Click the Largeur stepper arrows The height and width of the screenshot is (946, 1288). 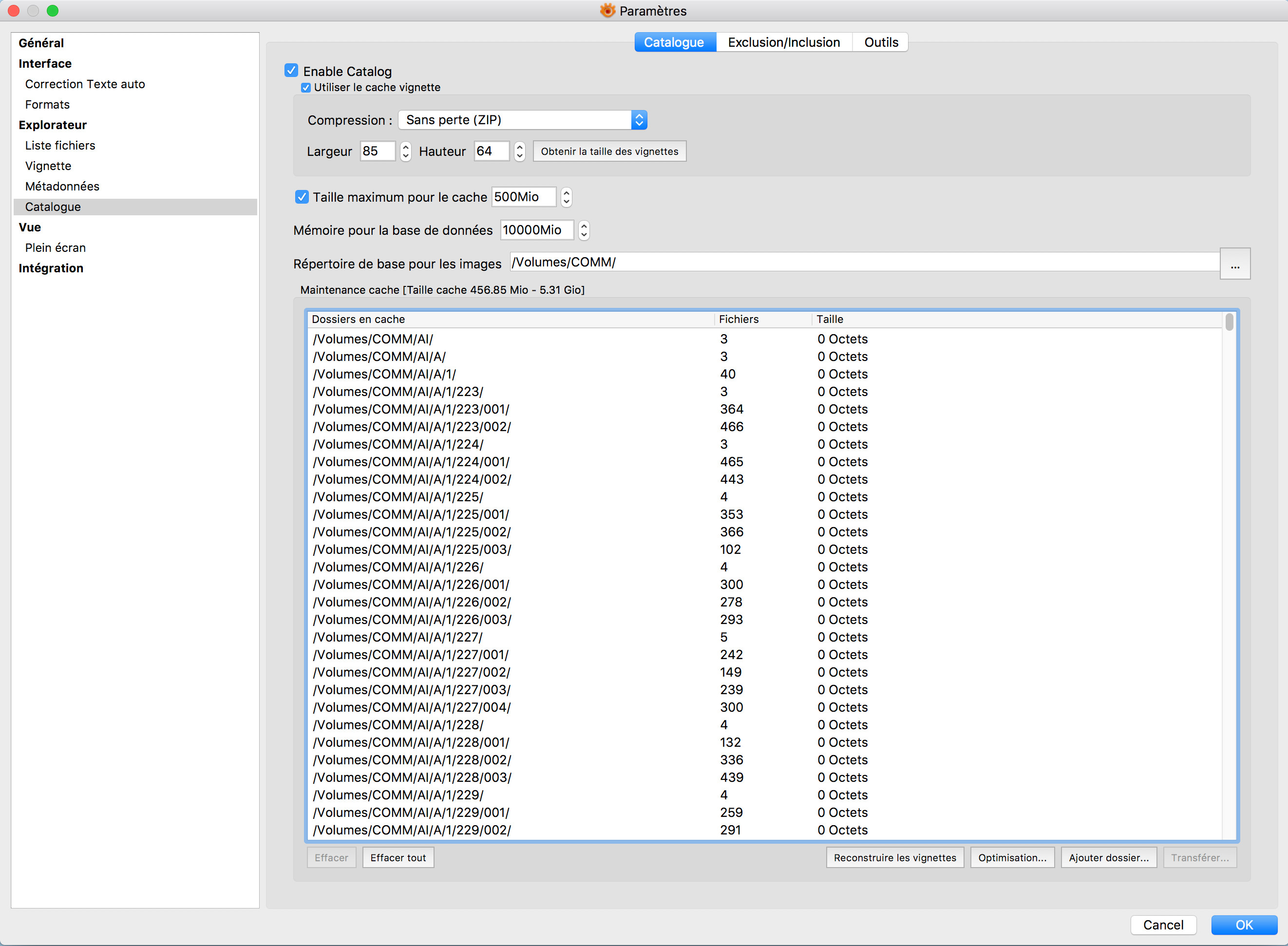(405, 151)
